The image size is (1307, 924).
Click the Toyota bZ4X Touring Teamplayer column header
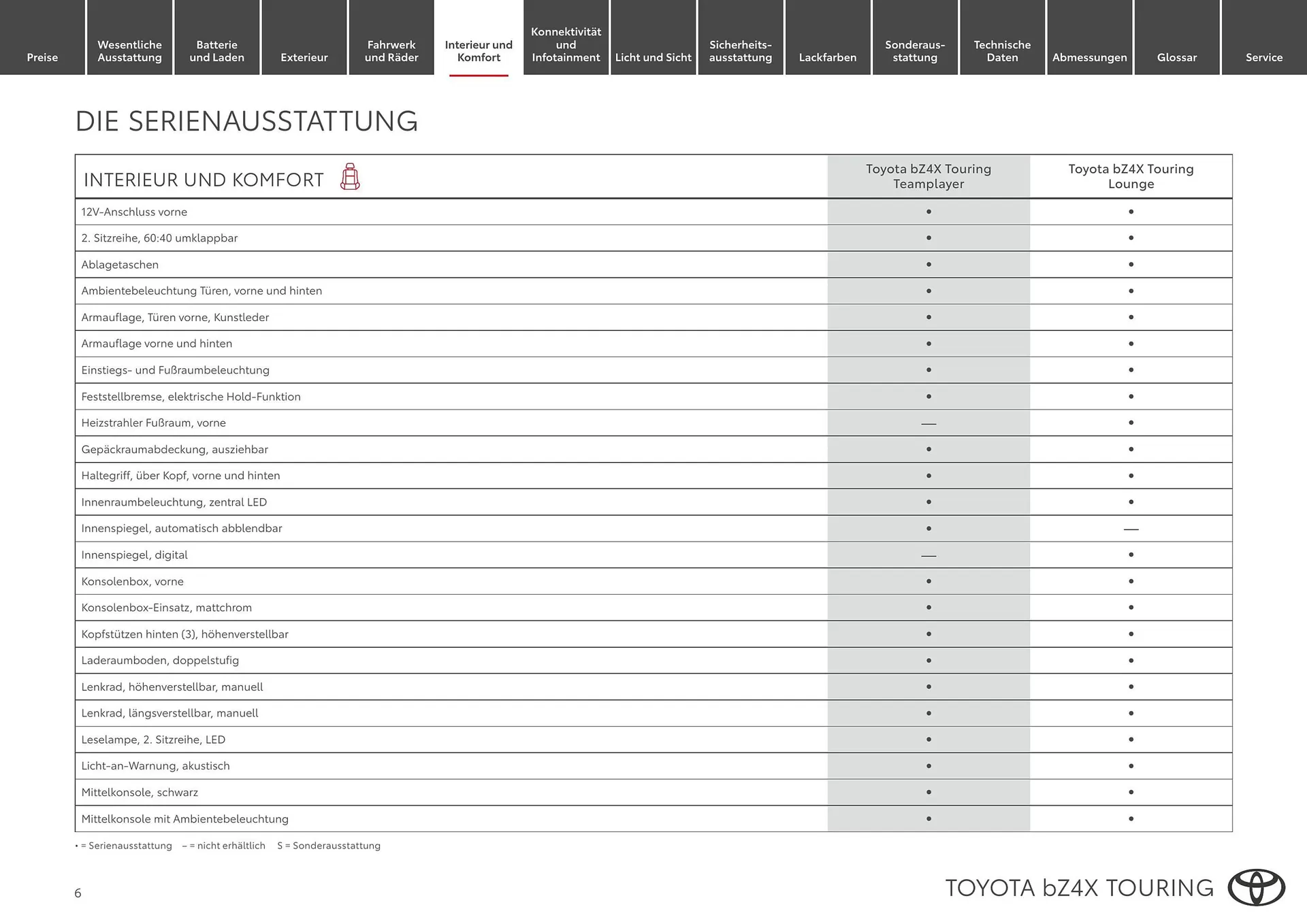[x=928, y=176]
